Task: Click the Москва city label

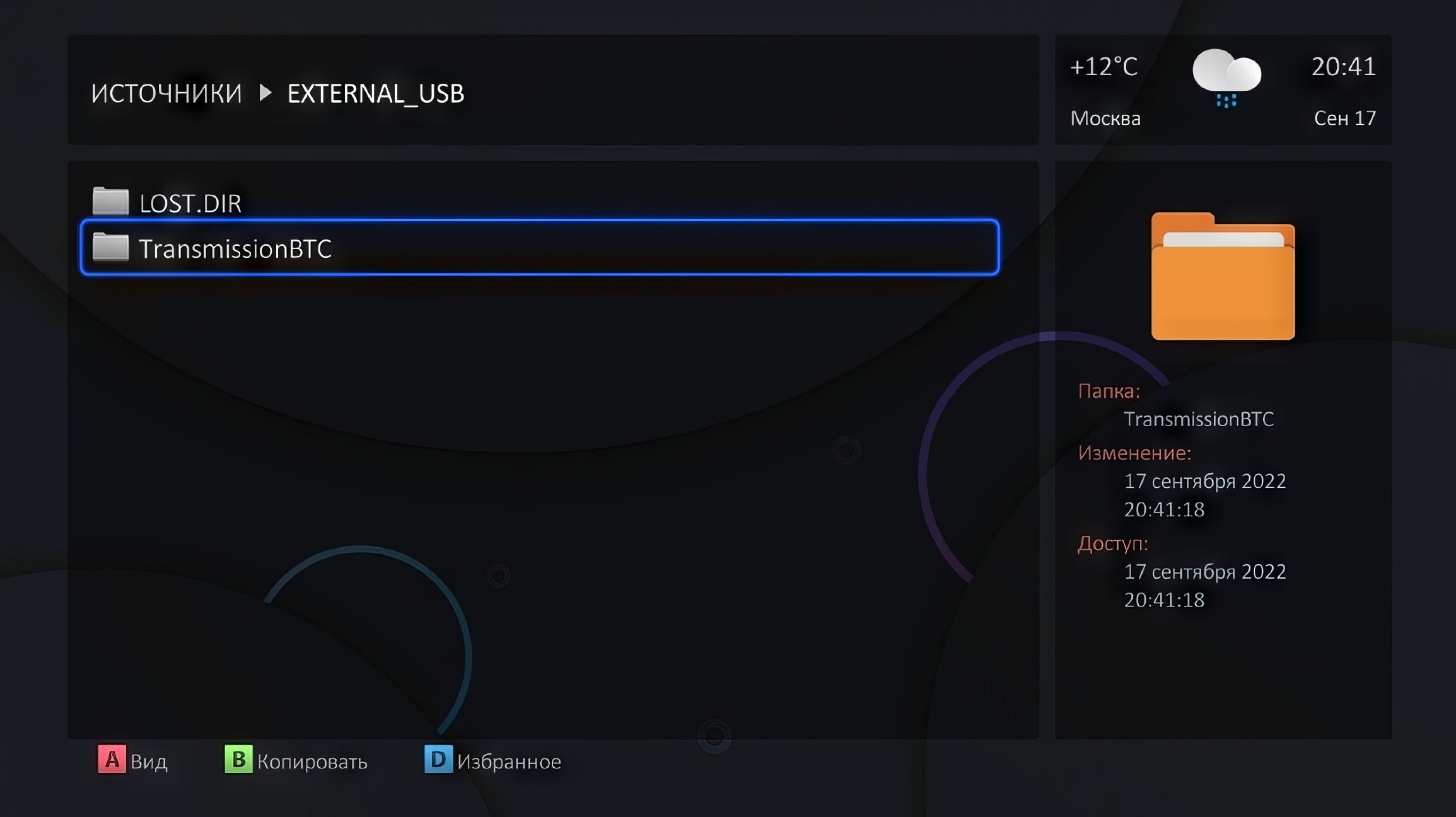Action: pyautogui.click(x=1105, y=118)
